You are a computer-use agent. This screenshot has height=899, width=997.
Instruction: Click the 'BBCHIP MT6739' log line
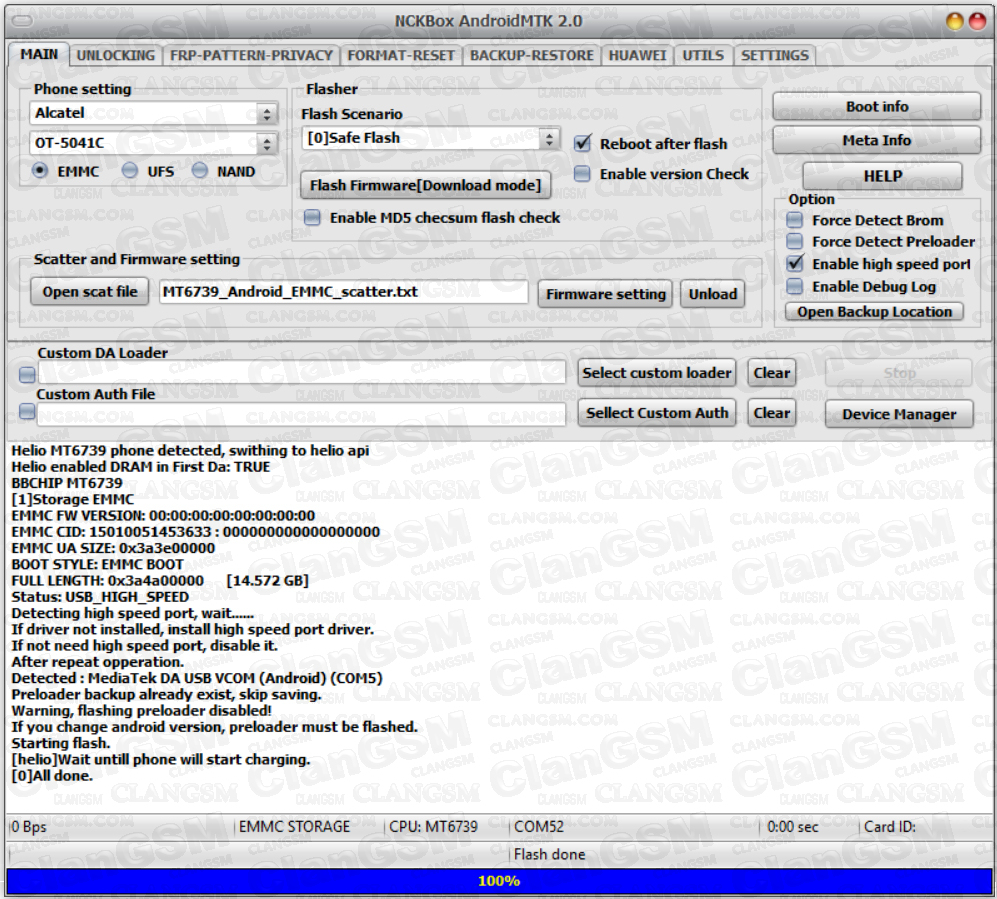pos(67,483)
